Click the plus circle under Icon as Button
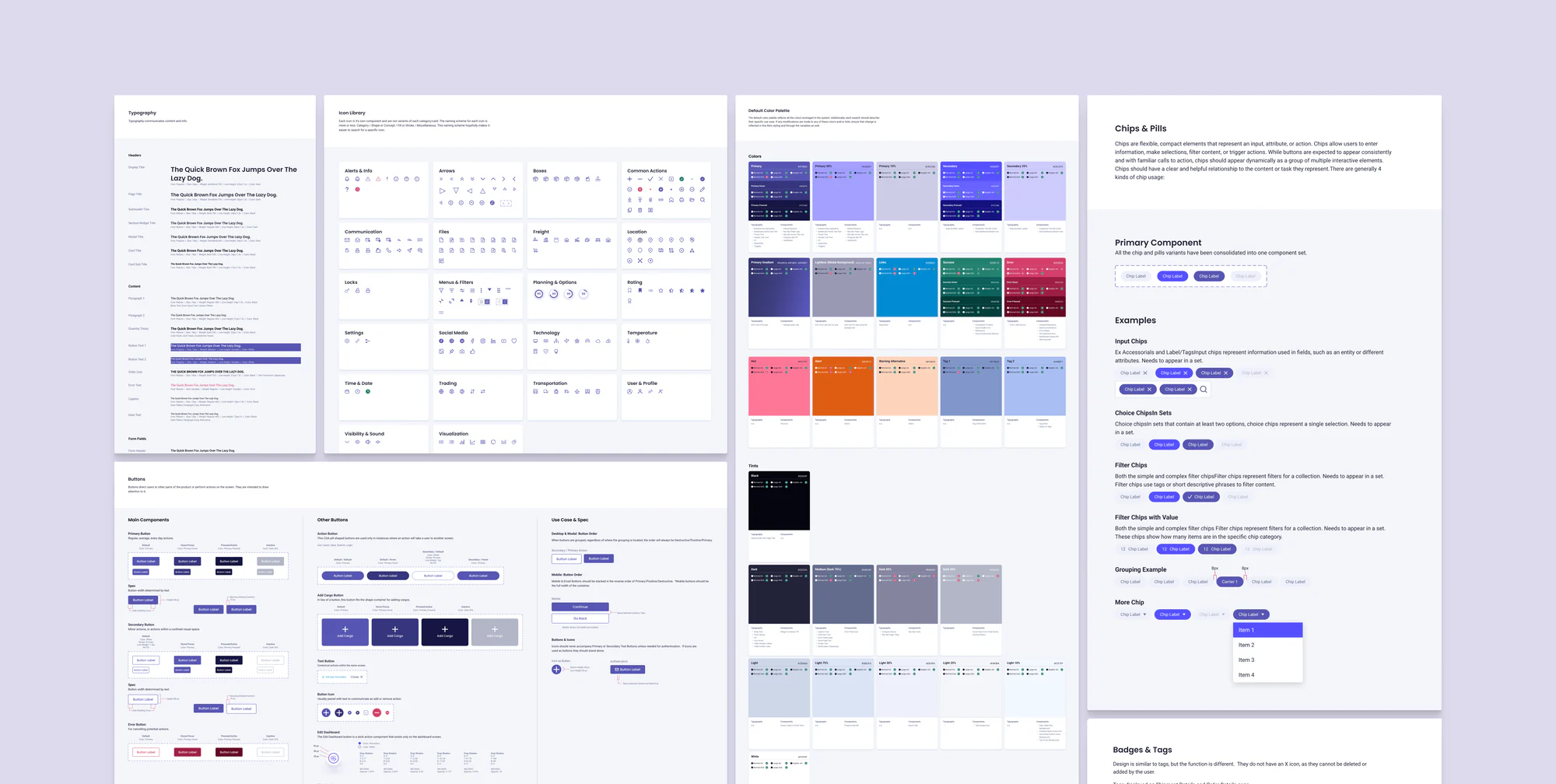This screenshot has width=1556, height=784. [x=556, y=669]
